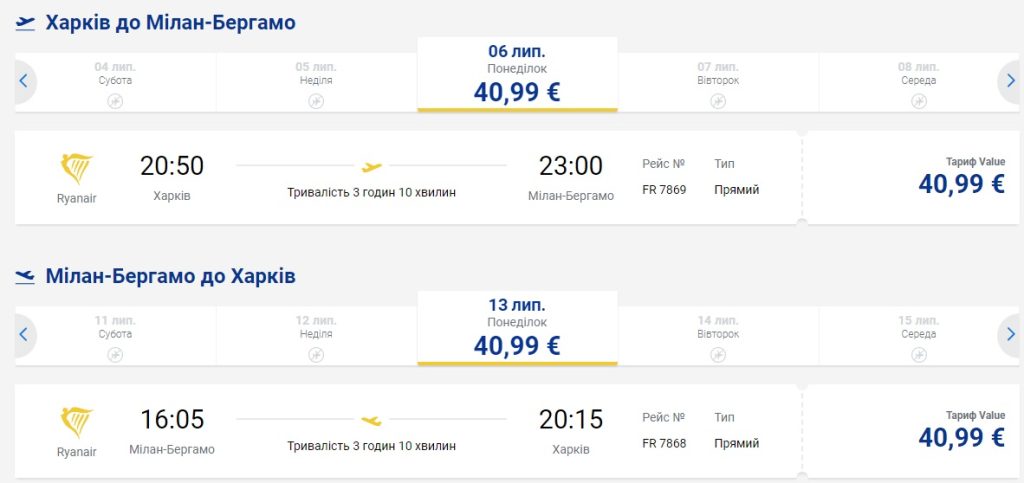Select the 13 лип. Понеділок date tab

pyautogui.click(x=517, y=327)
